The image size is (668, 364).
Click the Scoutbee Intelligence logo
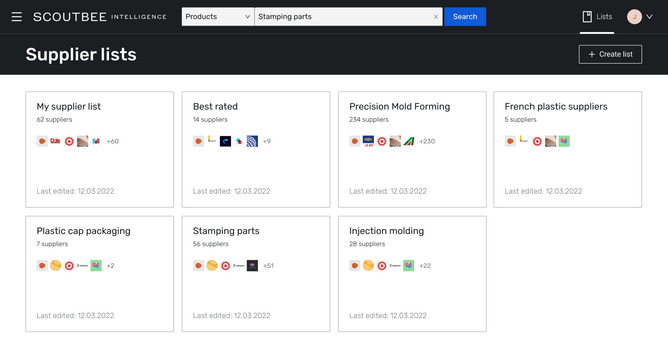[100, 17]
